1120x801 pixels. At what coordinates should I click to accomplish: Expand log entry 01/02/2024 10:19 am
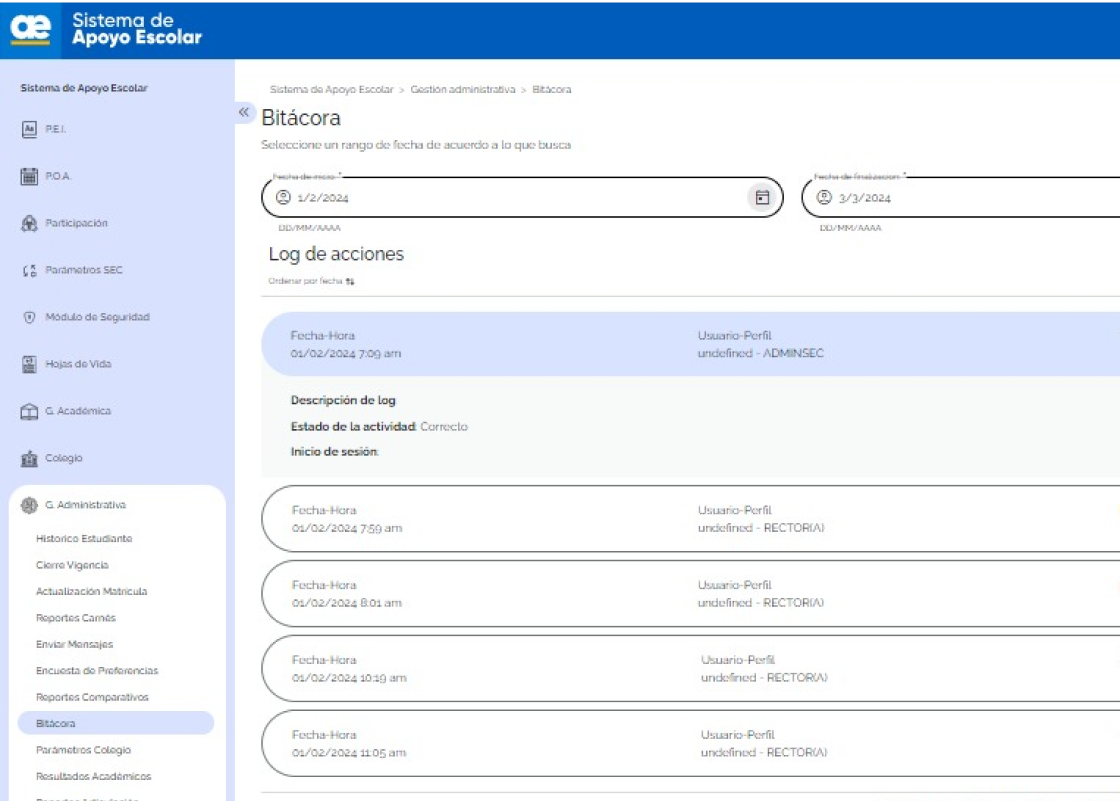click(691, 669)
